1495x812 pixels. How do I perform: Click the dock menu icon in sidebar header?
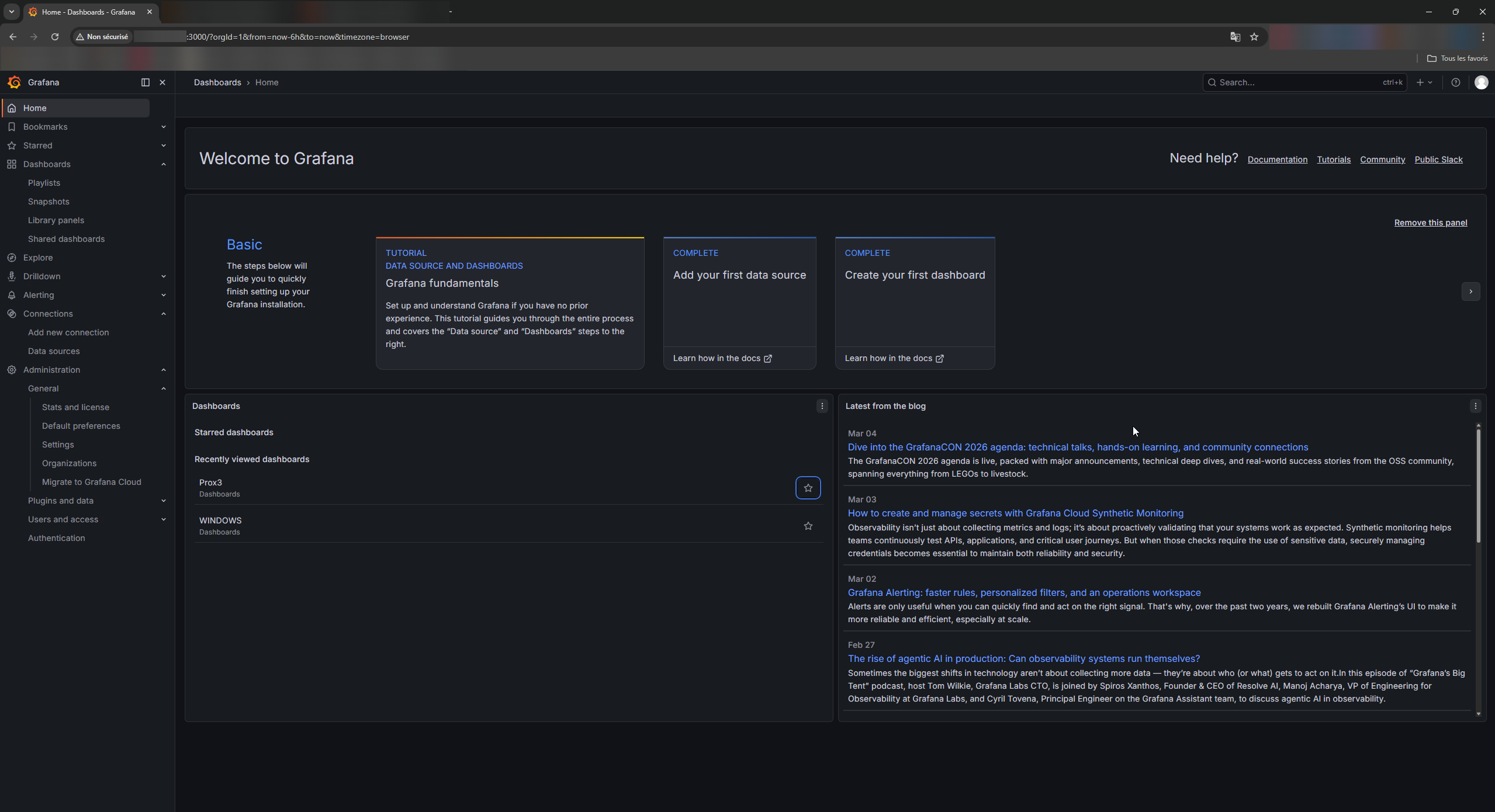pos(146,82)
